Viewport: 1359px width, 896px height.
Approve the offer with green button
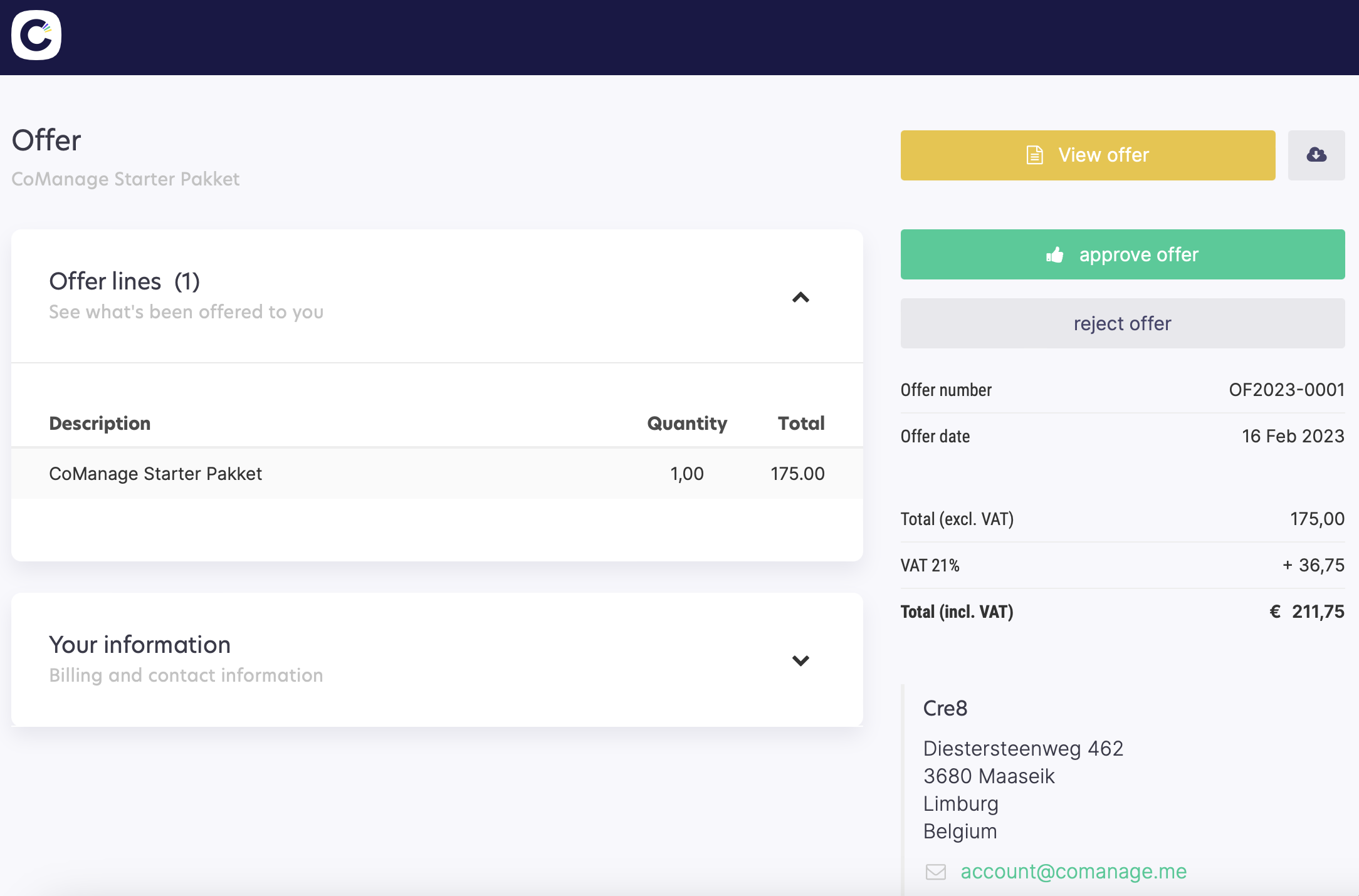pyautogui.click(x=1123, y=254)
